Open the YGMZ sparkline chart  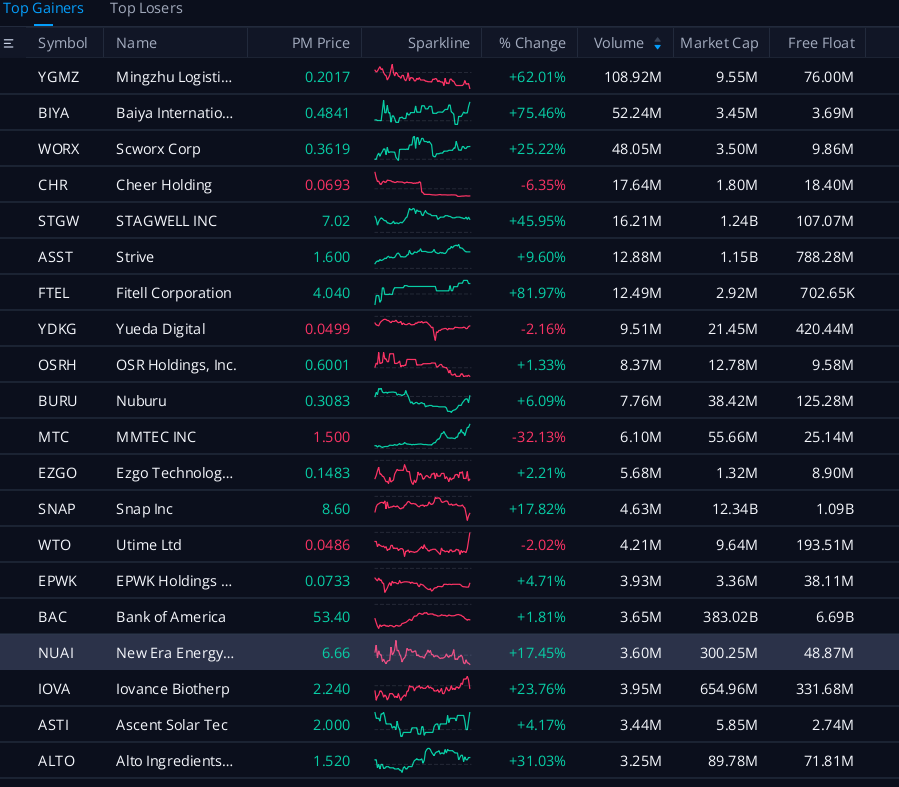click(422, 77)
